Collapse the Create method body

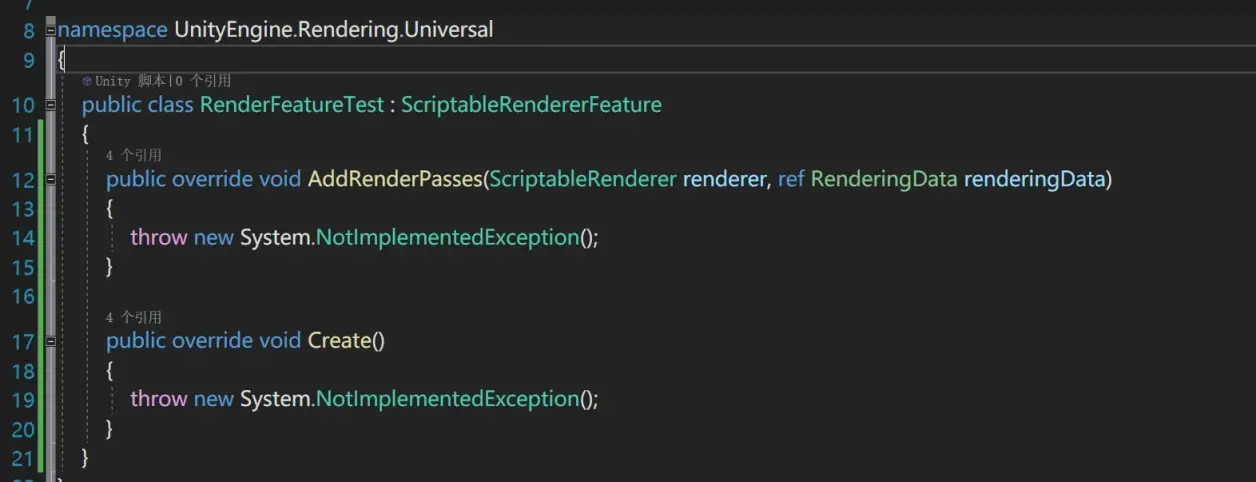point(51,341)
